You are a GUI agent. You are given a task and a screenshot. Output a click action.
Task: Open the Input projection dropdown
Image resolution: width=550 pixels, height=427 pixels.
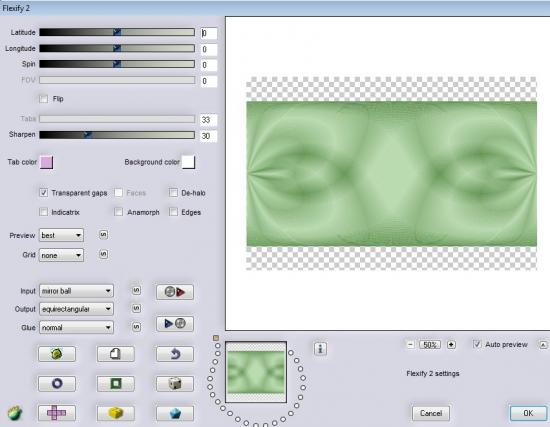point(76,291)
